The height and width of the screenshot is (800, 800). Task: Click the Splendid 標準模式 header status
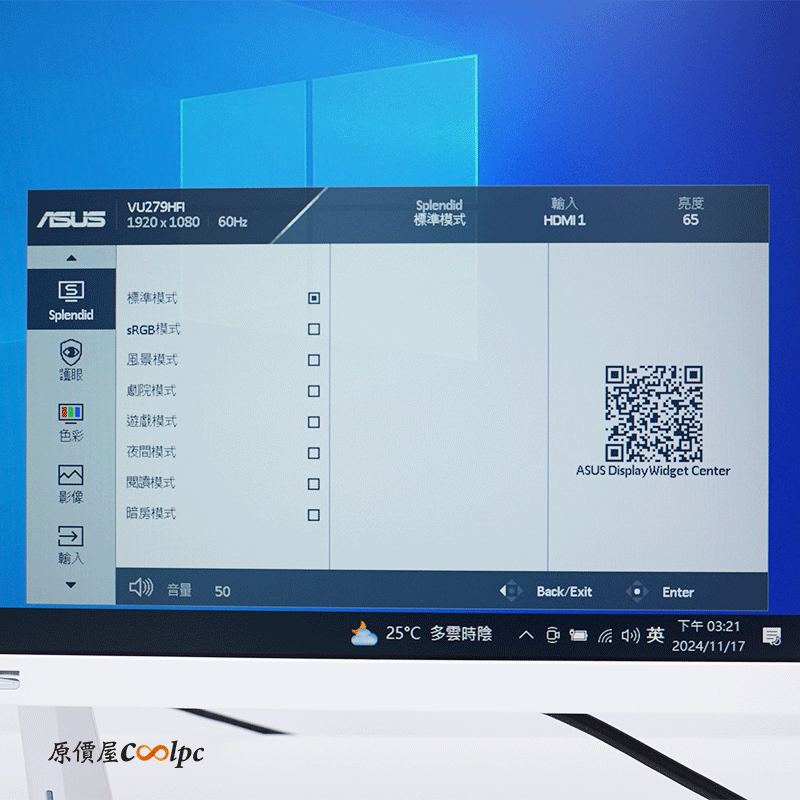[439, 213]
